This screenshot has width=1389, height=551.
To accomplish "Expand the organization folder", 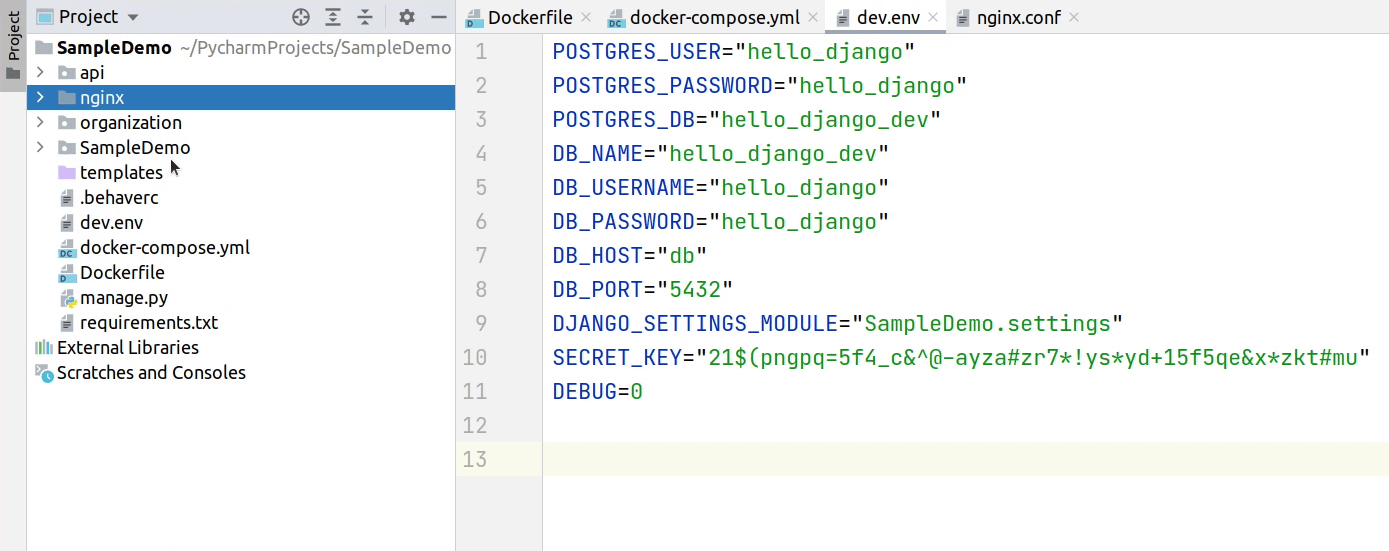I will pos(39,123).
